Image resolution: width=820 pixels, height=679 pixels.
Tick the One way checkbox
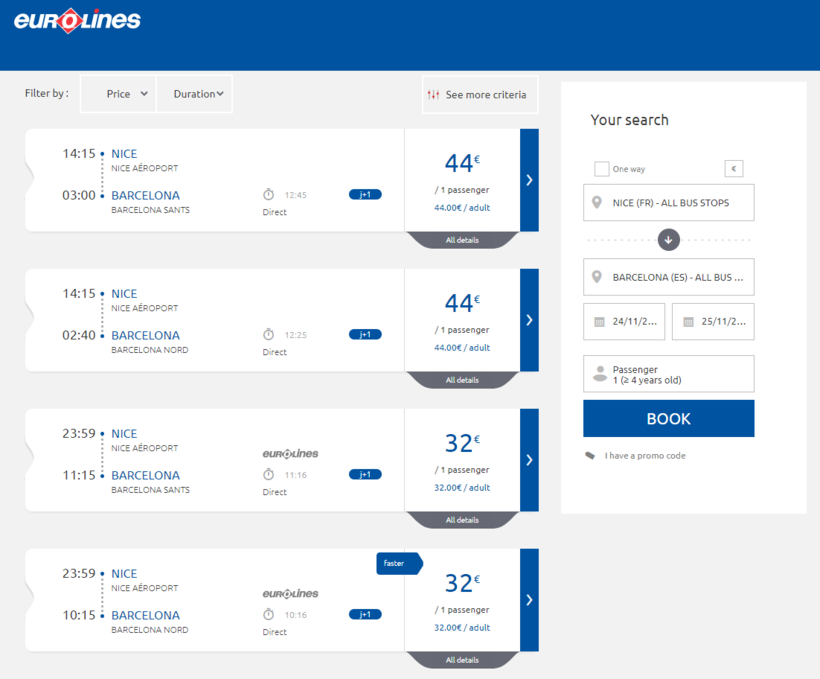(602, 169)
